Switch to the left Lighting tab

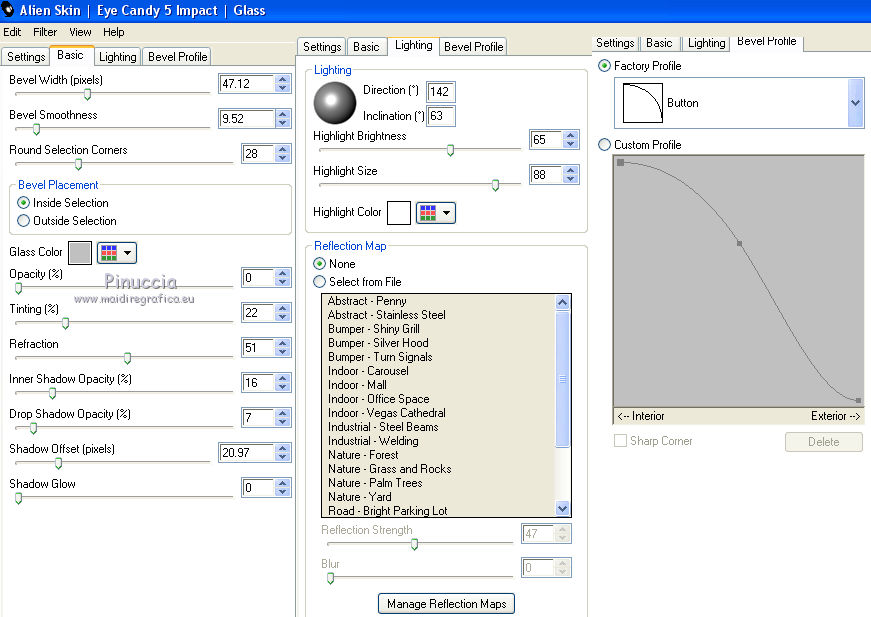(x=118, y=57)
